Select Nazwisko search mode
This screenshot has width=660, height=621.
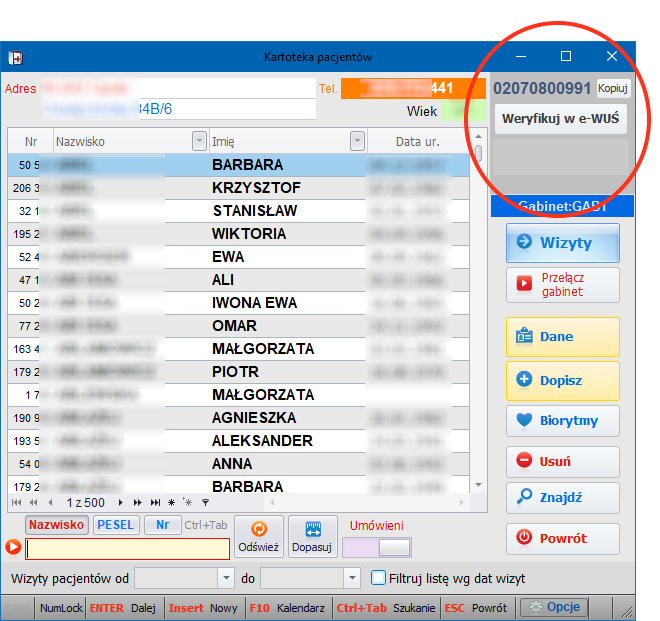click(x=57, y=525)
